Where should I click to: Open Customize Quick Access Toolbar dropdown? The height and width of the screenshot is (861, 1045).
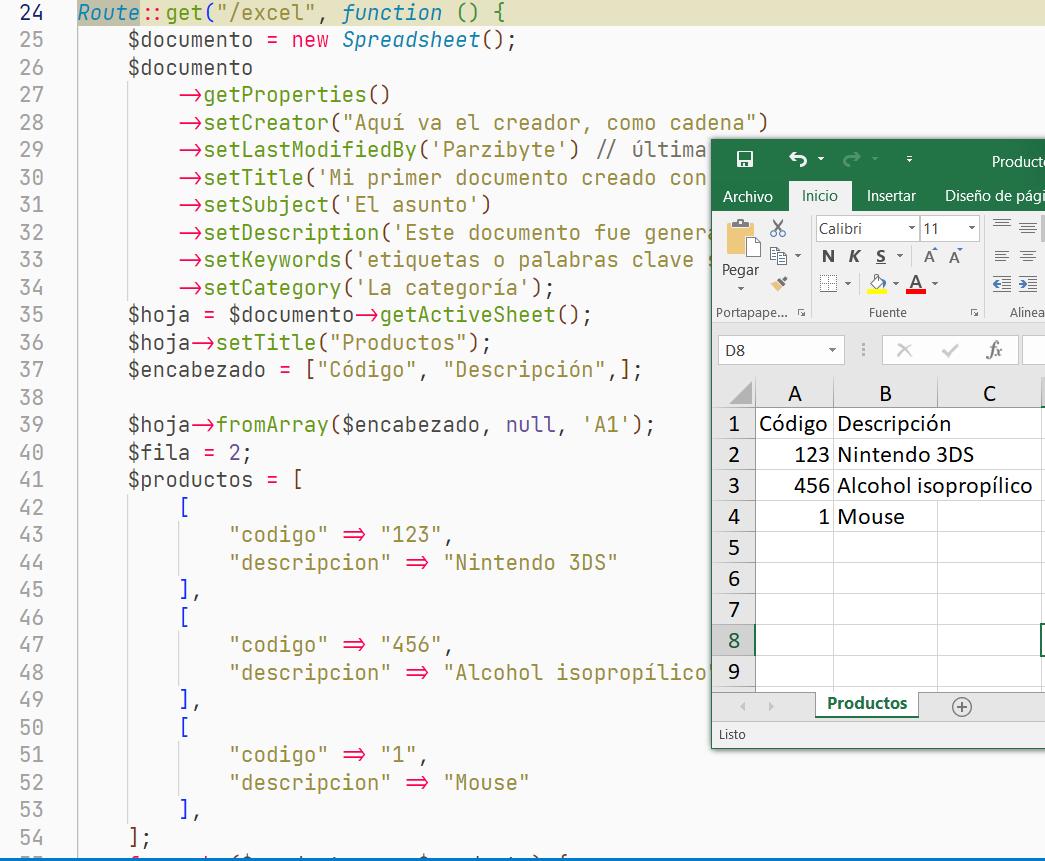tap(909, 159)
